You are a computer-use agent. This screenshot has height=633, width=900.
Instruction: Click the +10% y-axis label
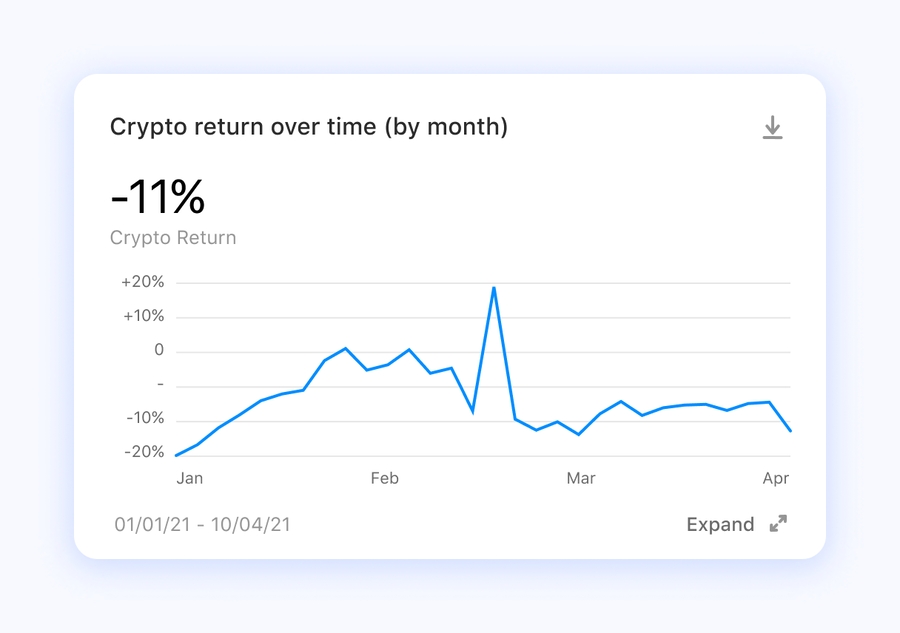[x=142, y=317]
